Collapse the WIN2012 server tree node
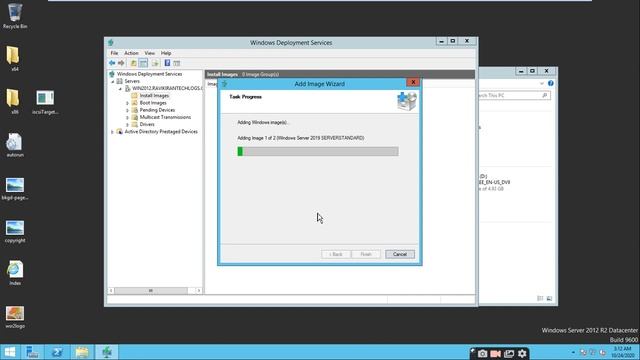This screenshot has width=640, height=360. coord(120,89)
